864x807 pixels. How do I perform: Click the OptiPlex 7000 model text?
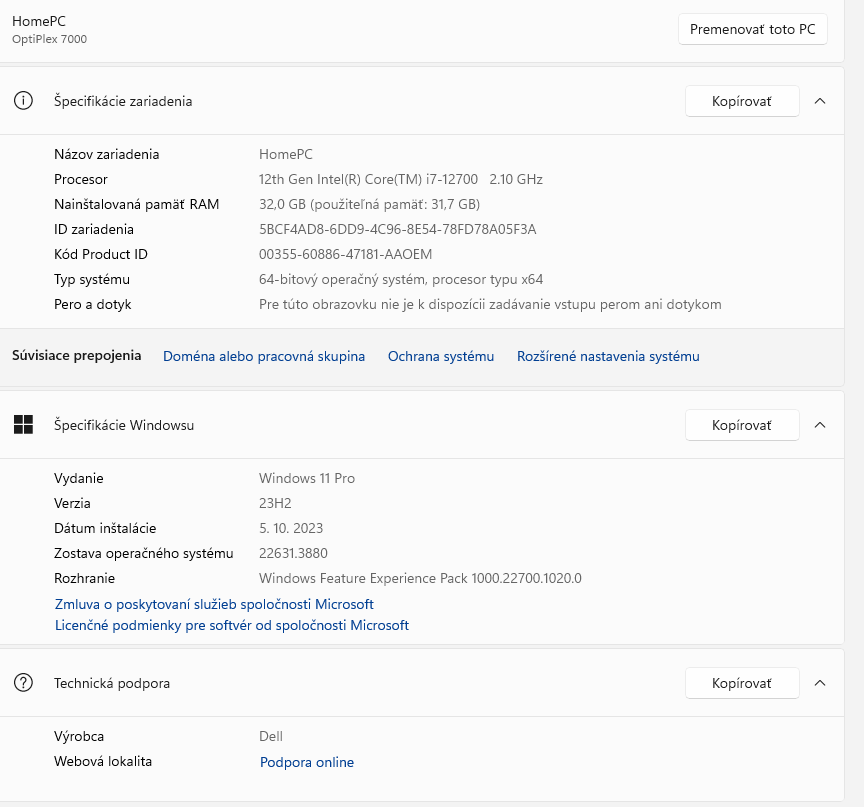[50, 39]
